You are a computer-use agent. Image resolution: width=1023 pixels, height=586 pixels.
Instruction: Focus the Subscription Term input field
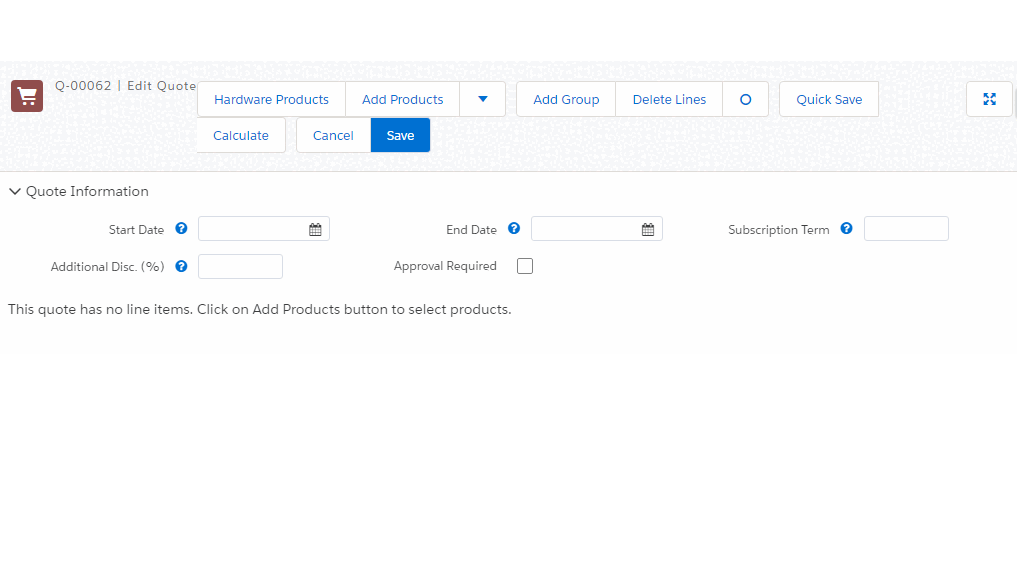906,229
